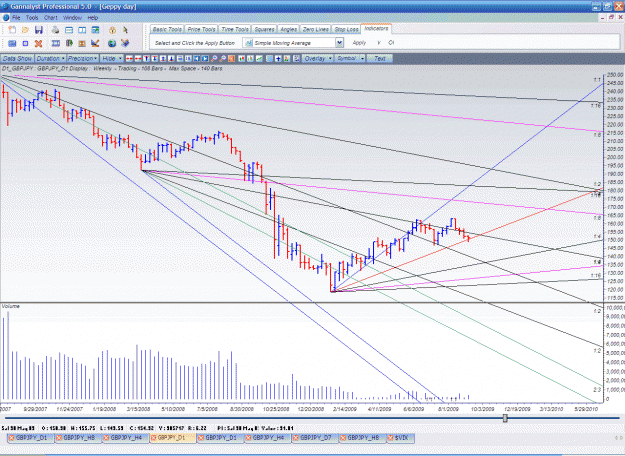Viewport: 625px width, 456px height.
Task: Click the highlighted orange GBPJPY_D1 chart tab
Action: point(173,438)
